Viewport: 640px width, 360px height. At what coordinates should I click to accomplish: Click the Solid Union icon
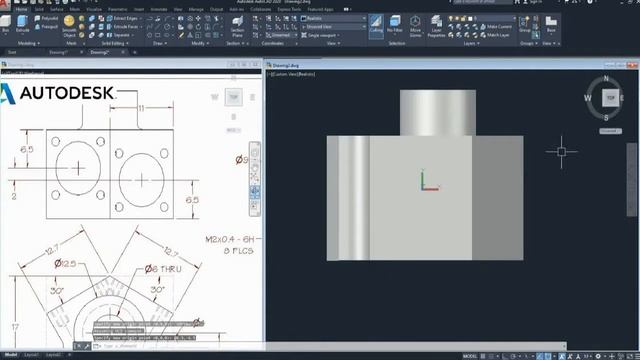(x=92, y=18)
